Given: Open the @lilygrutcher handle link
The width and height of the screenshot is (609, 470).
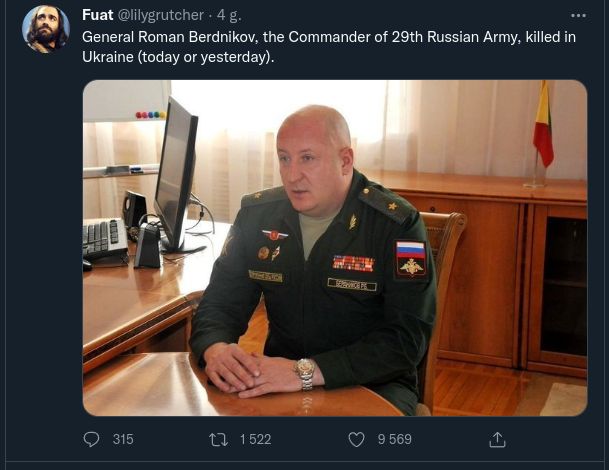Looking at the screenshot, I should (x=160, y=16).
